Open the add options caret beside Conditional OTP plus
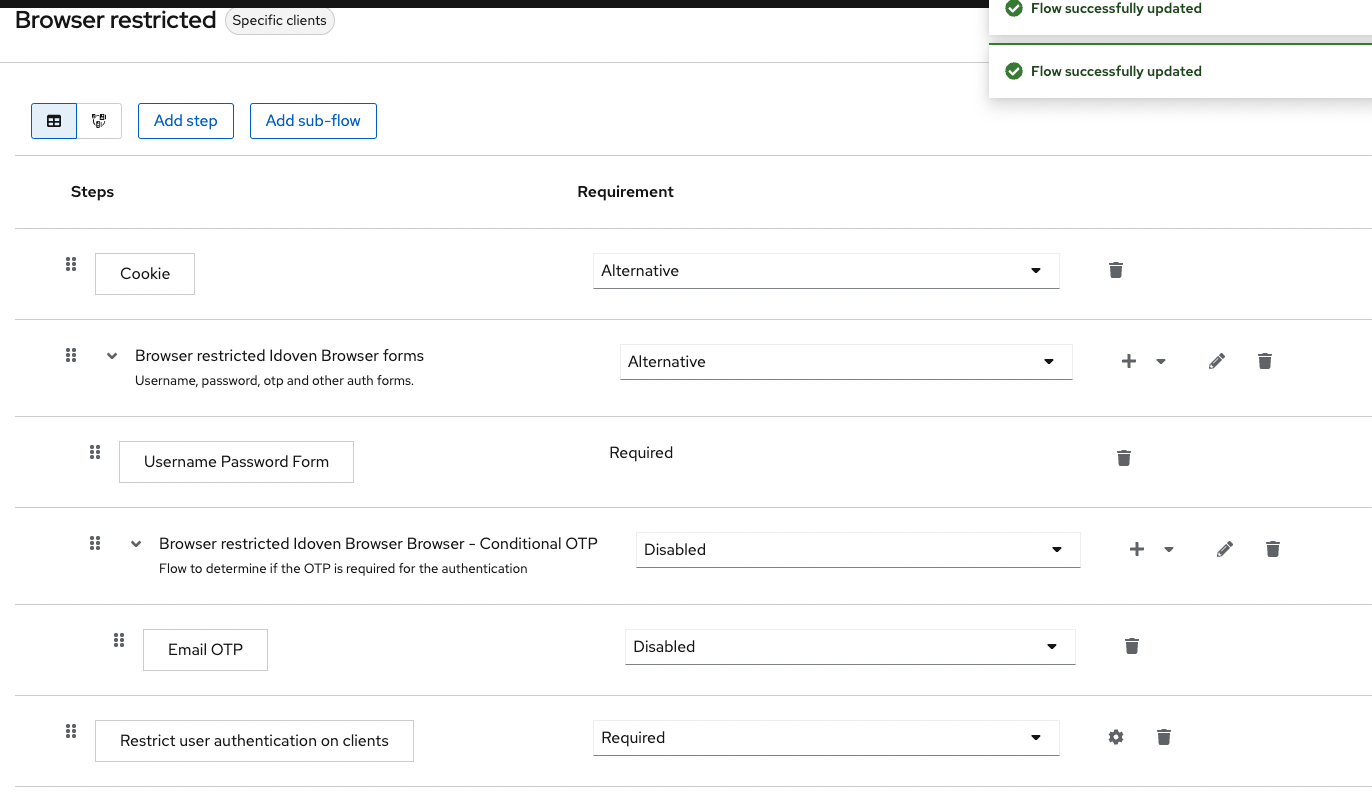The width and height of the screenshot is (1372, 805). (1169, 549)
